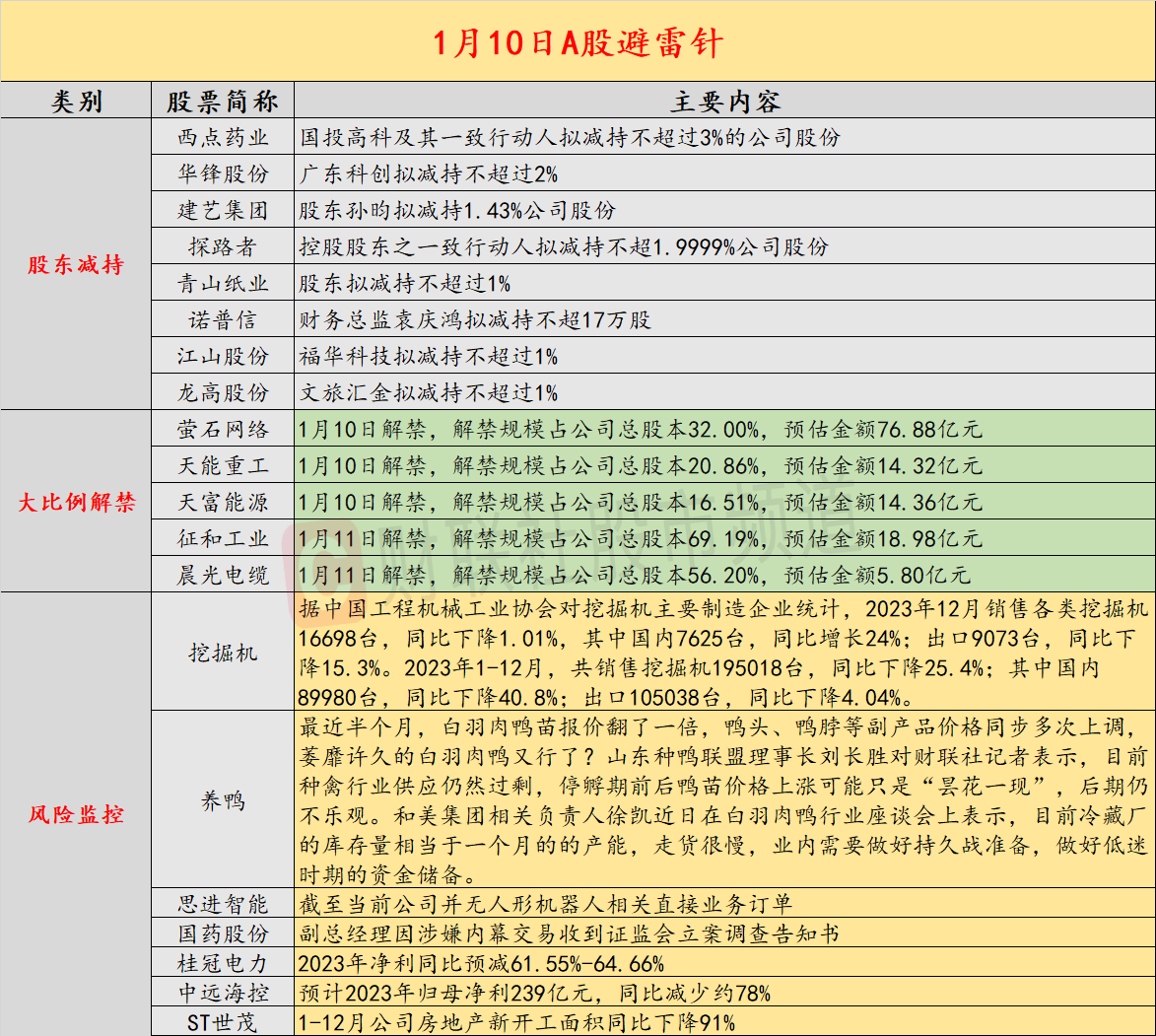The width and height of the screenshot is (1156, 1036).
Task: Select the 股票简称 column header
Action: tap(223, 101)
